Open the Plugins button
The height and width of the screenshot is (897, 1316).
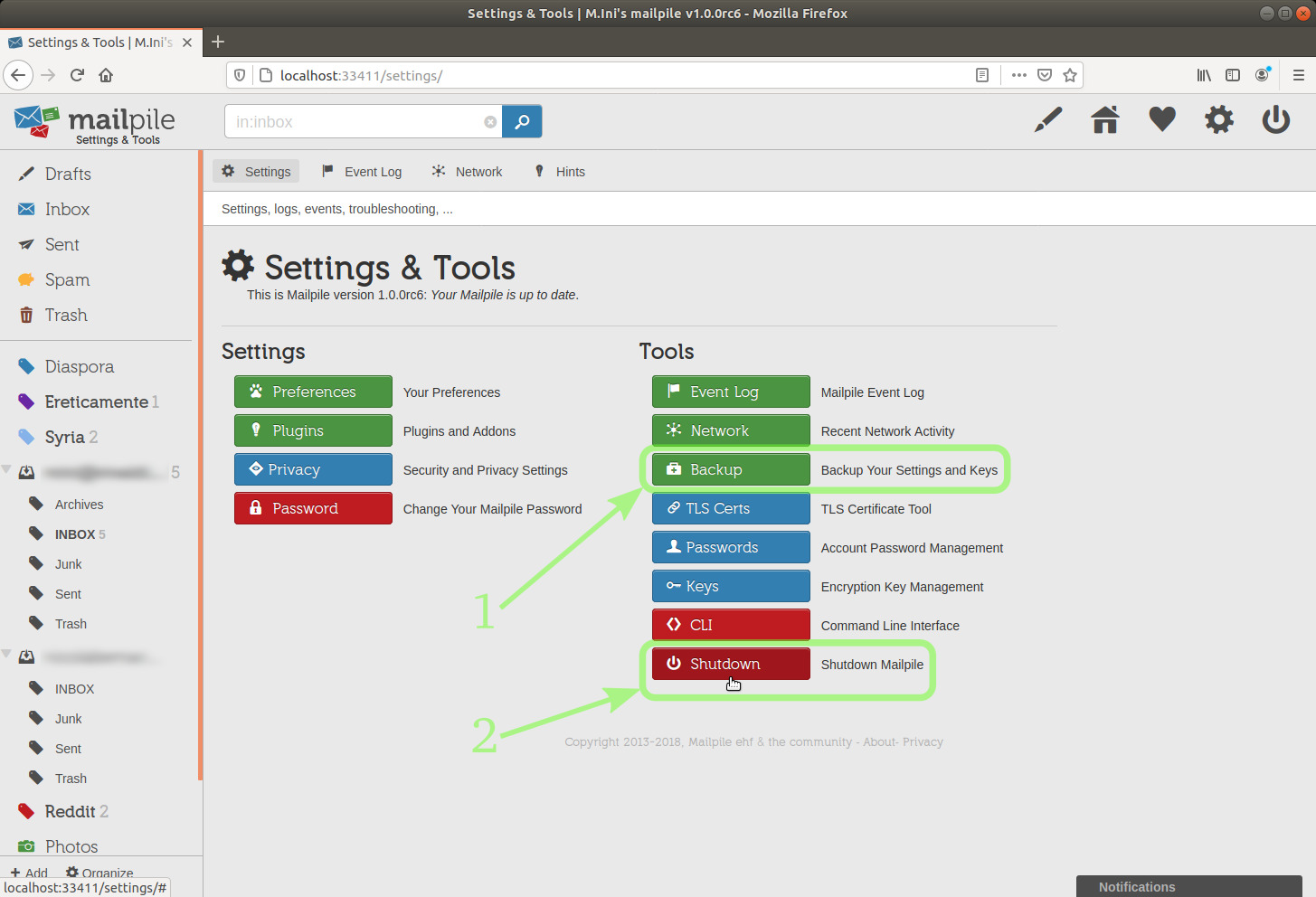(x=313, y=430)
